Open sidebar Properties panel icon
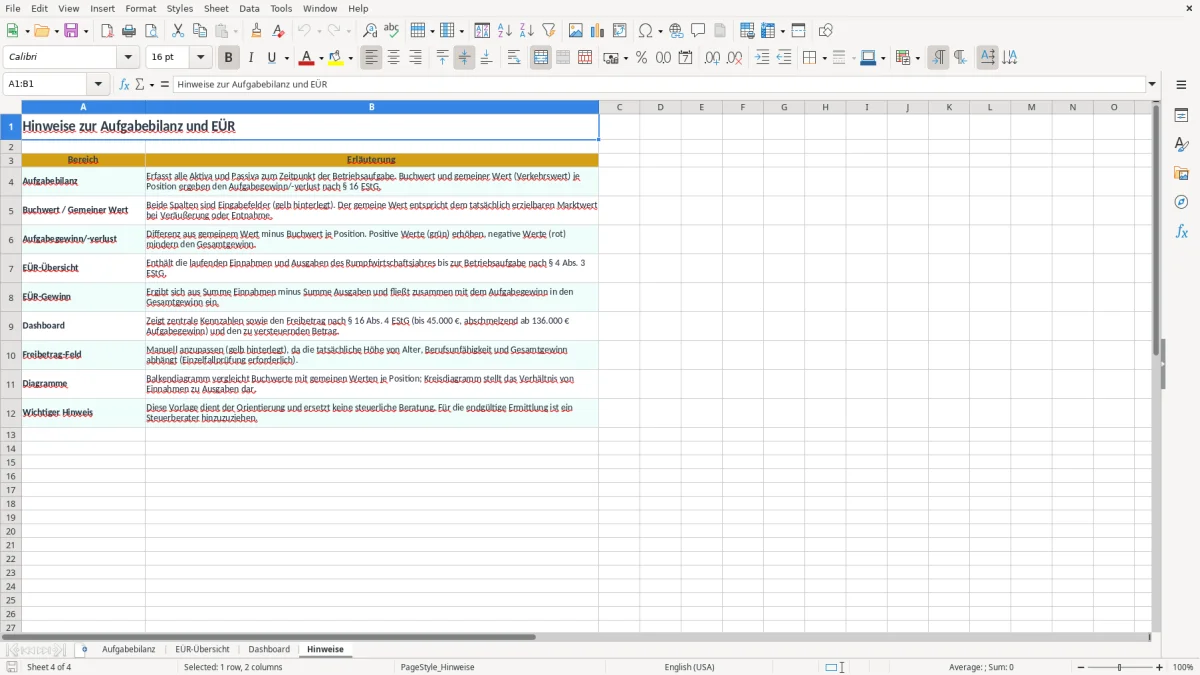 click(x=1181, y=115)
